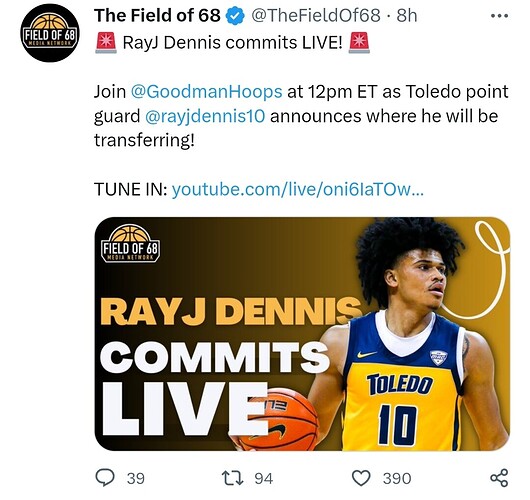
Task: Retweet the post using the arrows icon
Action: coord(232,478)
